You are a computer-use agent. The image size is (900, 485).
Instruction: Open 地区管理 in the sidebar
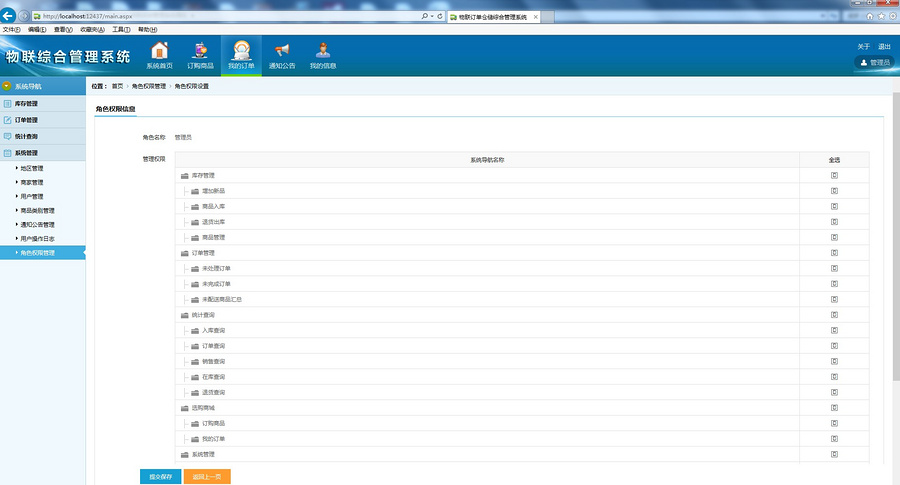coord(32,169)
